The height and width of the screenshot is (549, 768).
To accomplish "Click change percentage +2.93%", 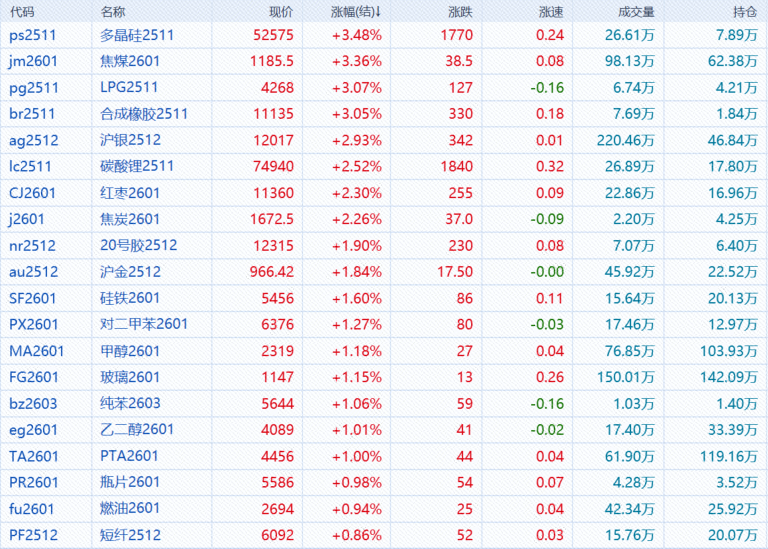I will coord(357,141).
